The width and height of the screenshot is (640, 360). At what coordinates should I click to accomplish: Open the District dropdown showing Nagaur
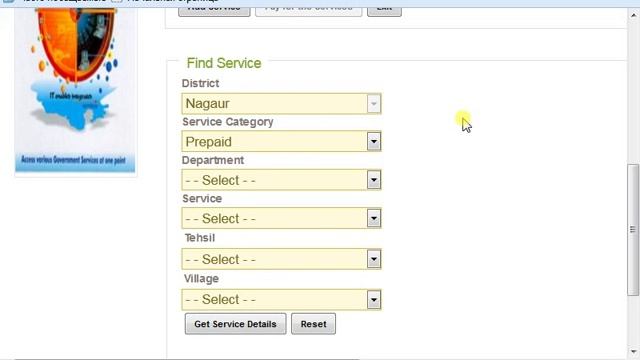click(x=281, y=104)
